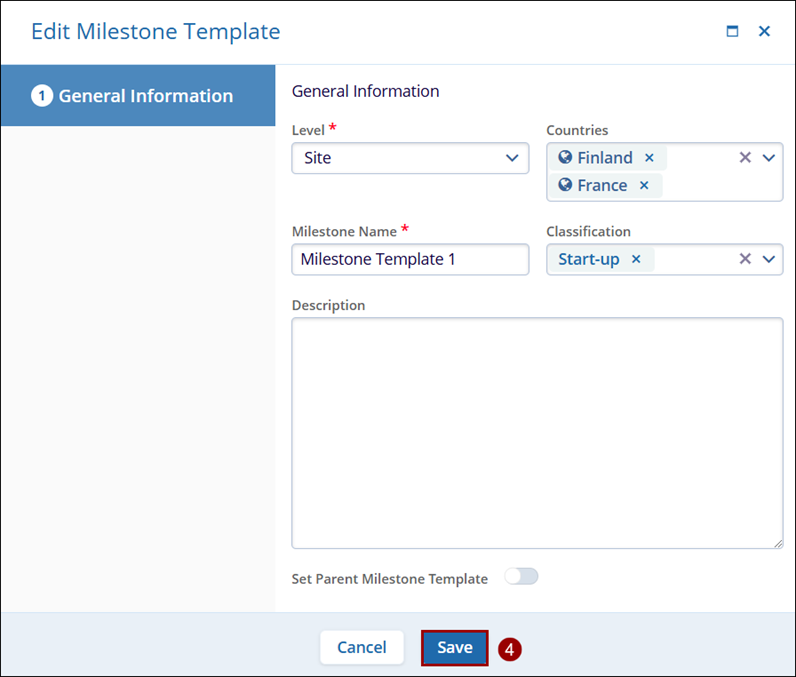This screenshot has height=677, width=796.
Task: Expand the Countries dropdown arrow
Action: point(769,158)
